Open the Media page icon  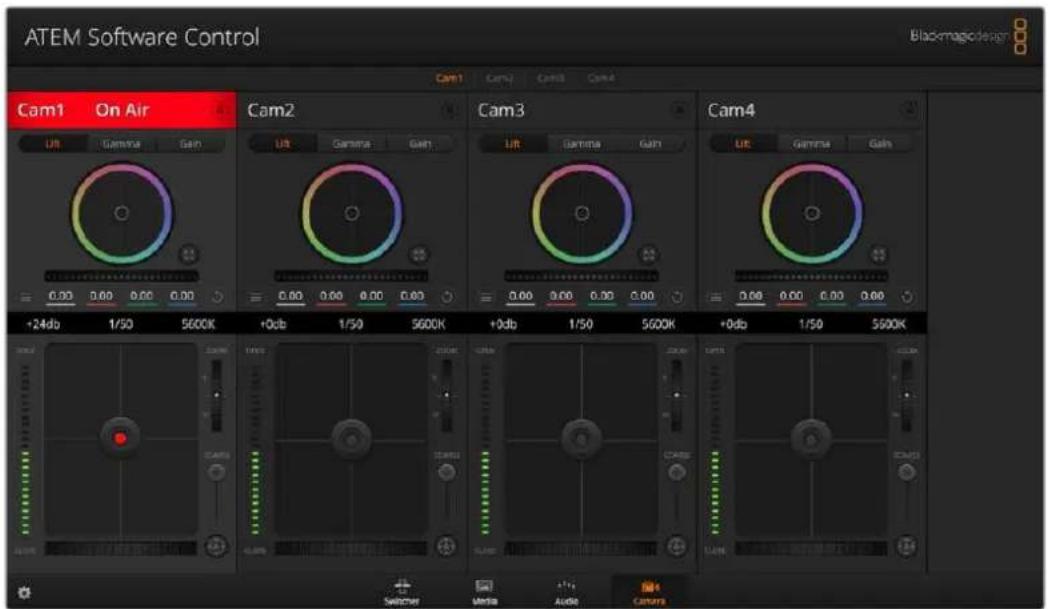(485, 592)
